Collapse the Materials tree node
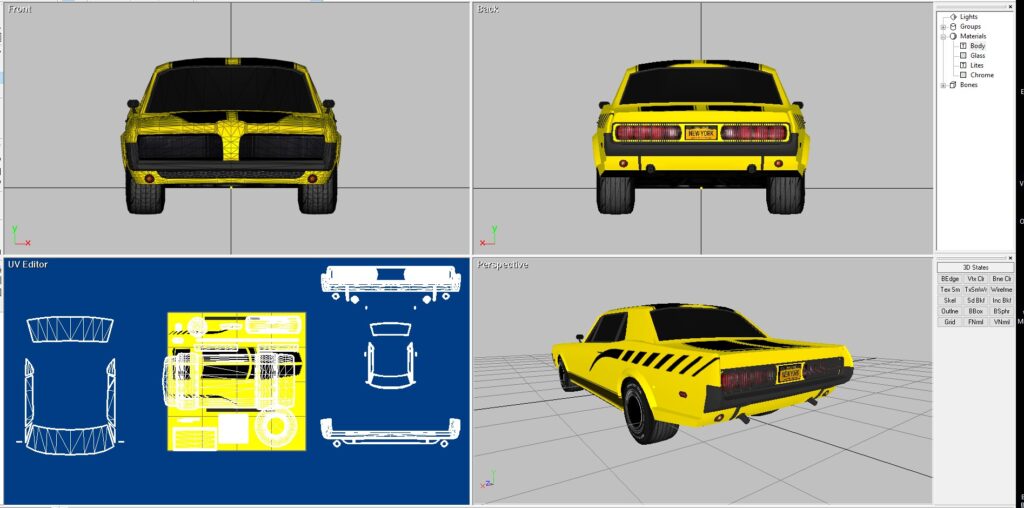 pyautogui.click(x=943, y=37)
